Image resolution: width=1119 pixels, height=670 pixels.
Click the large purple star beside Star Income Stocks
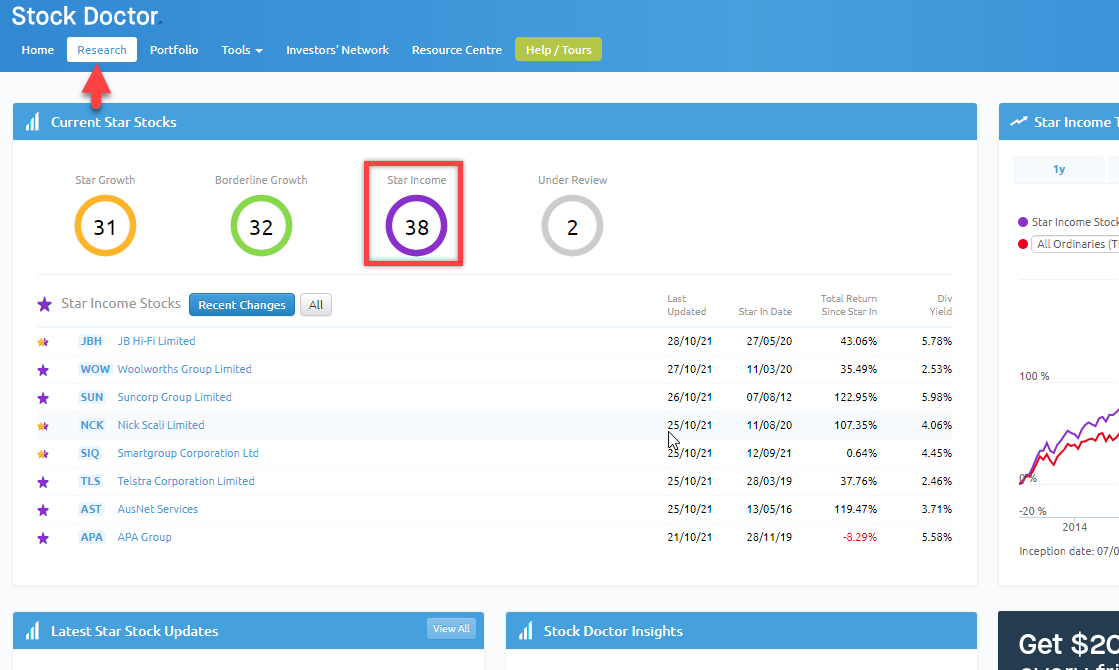pyautogui.click(x=44, y=305)
